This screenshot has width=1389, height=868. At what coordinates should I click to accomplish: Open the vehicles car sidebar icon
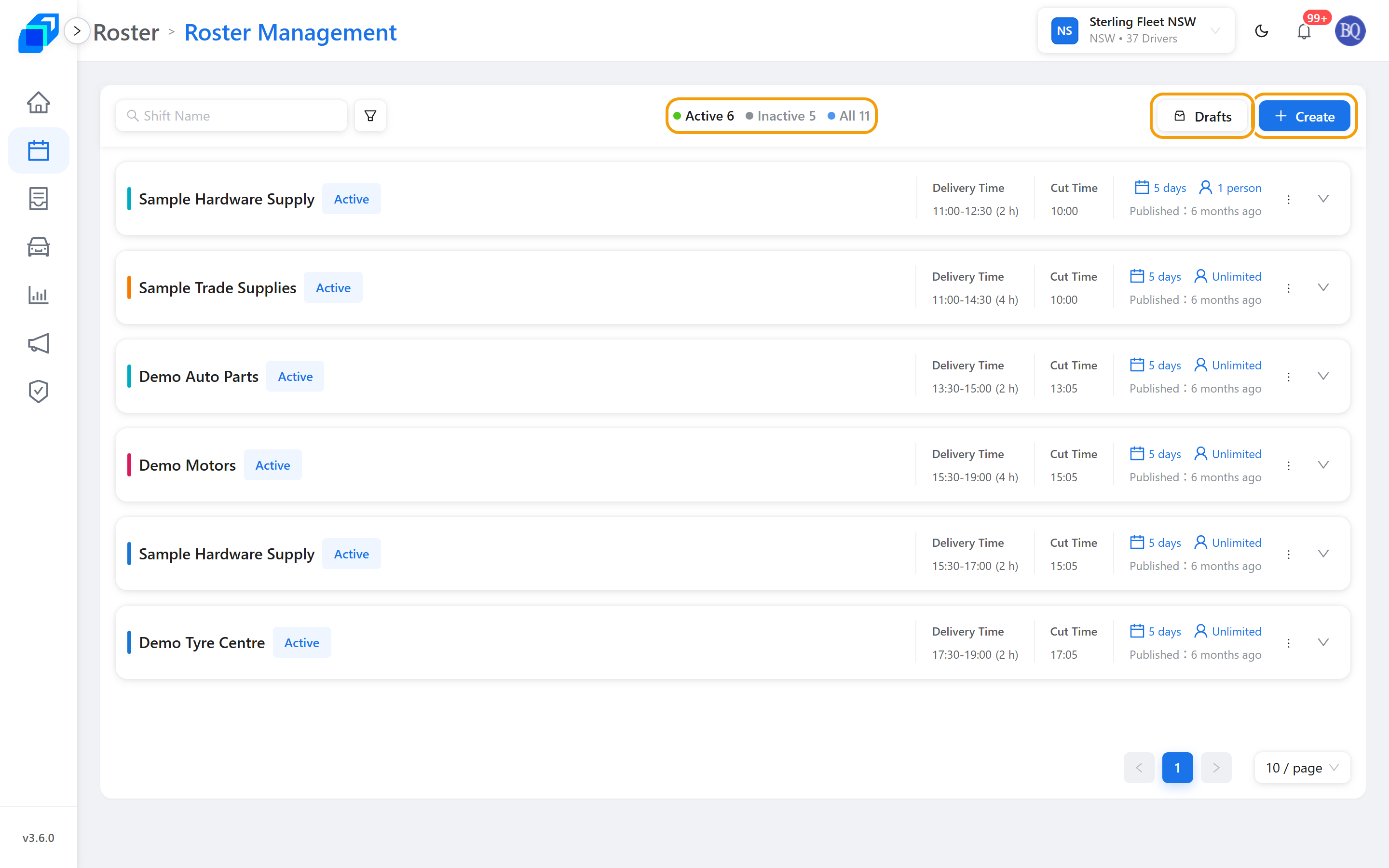[39, 247]
